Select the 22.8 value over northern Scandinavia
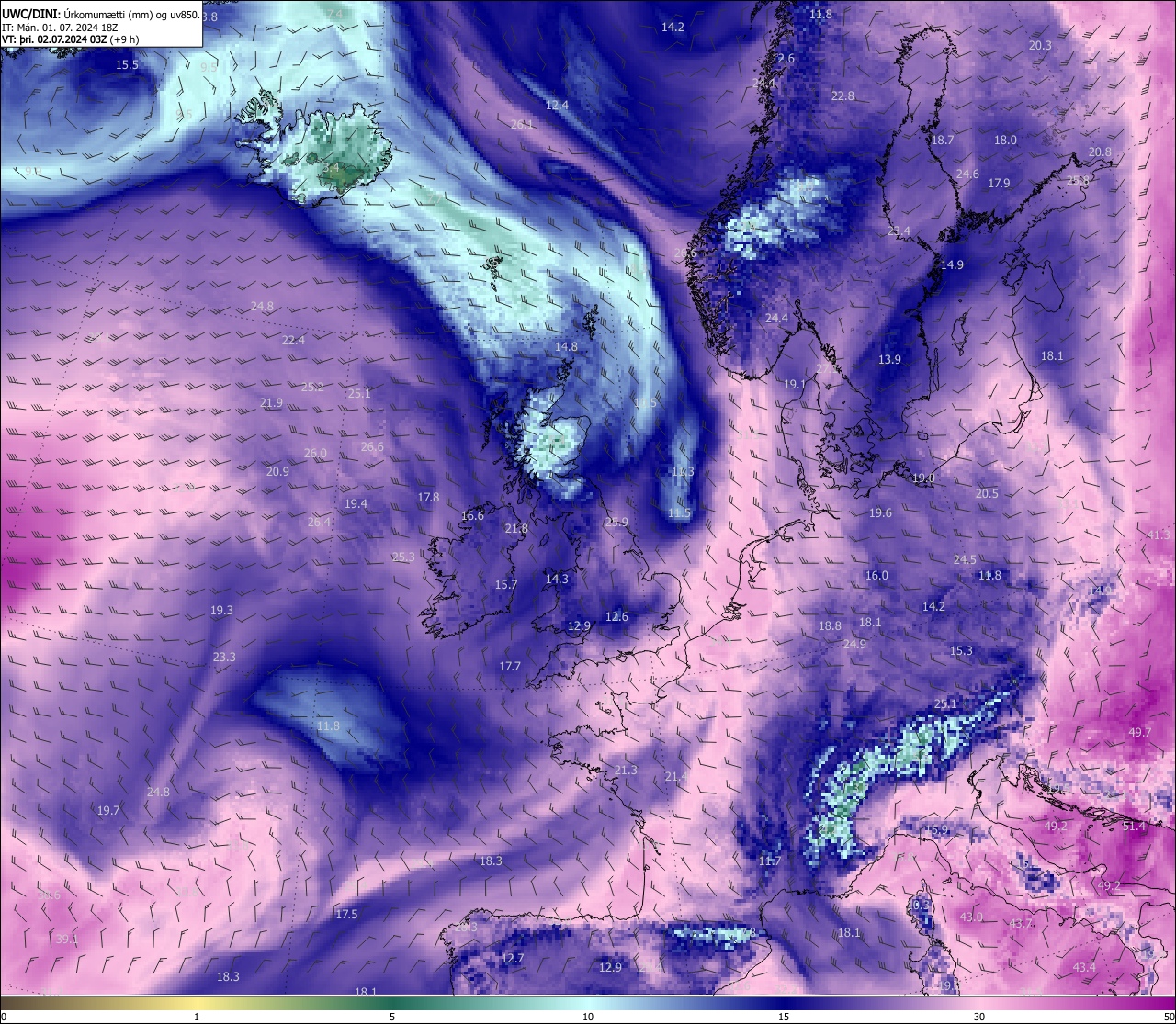 point(842,96)
